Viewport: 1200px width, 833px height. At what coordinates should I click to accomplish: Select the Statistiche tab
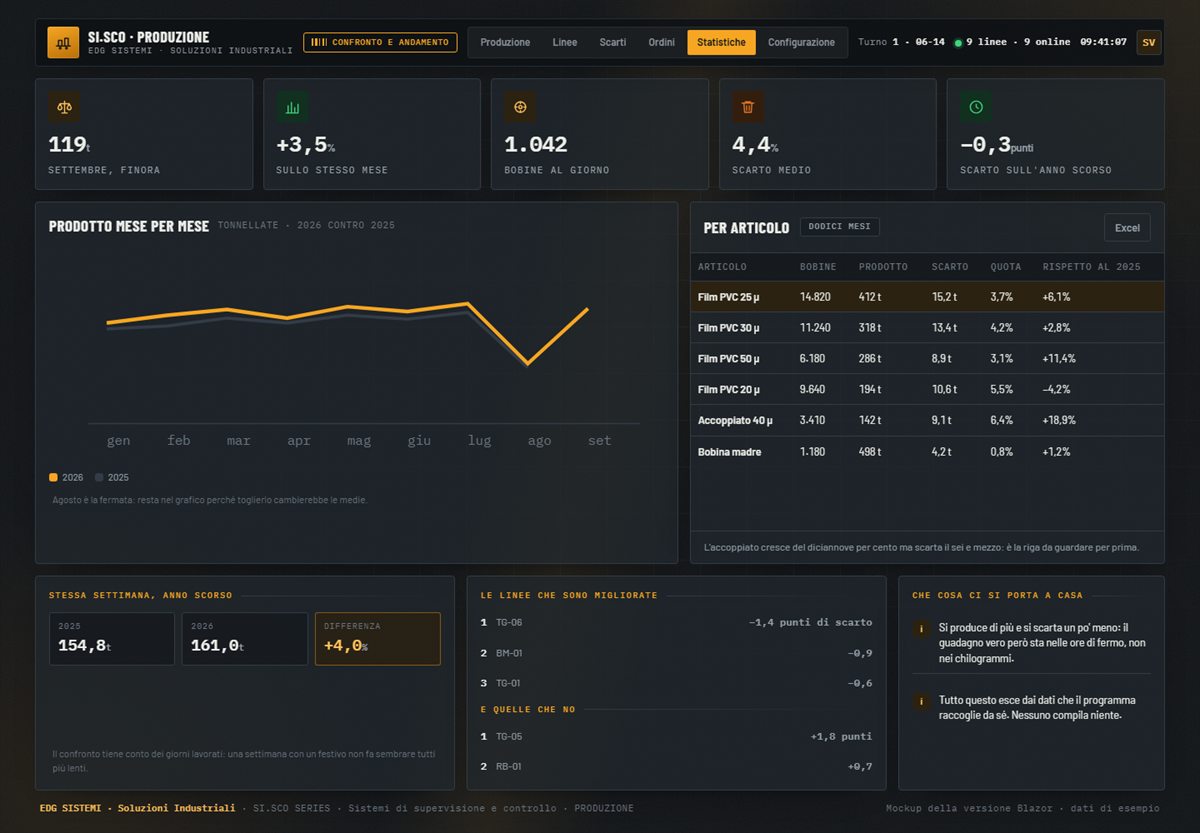(721, 43)
